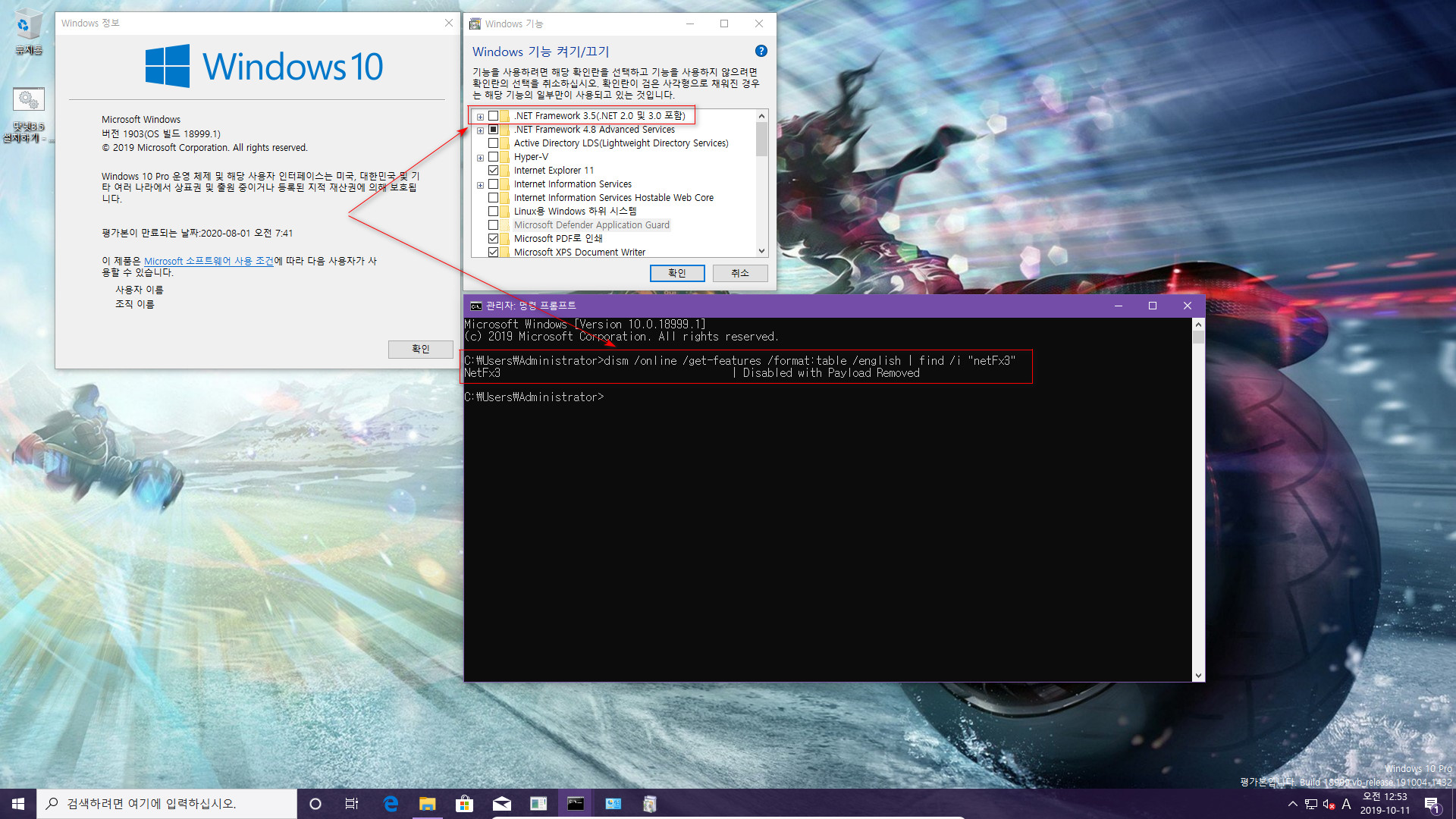Show hidden system tray icons
Screen dimensions: 1456x819
coord(1292,804)
